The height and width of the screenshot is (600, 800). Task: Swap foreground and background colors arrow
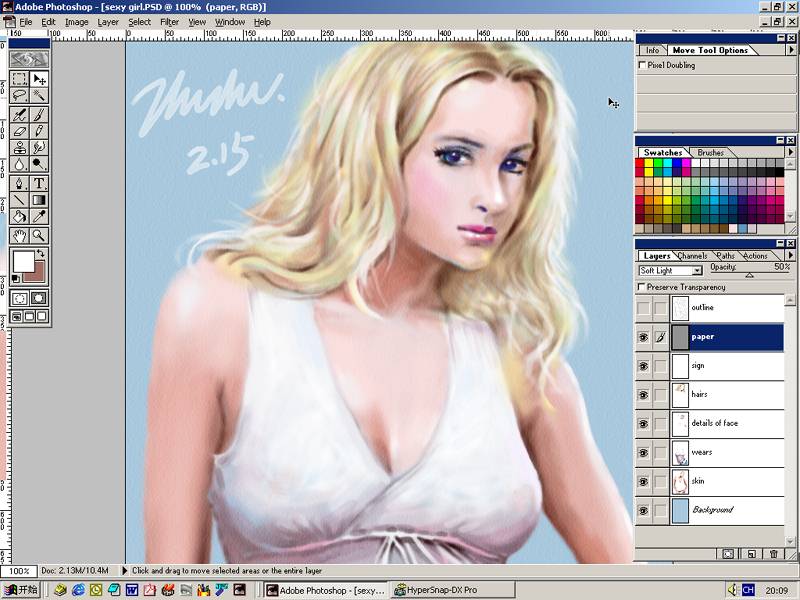point(41,253)
